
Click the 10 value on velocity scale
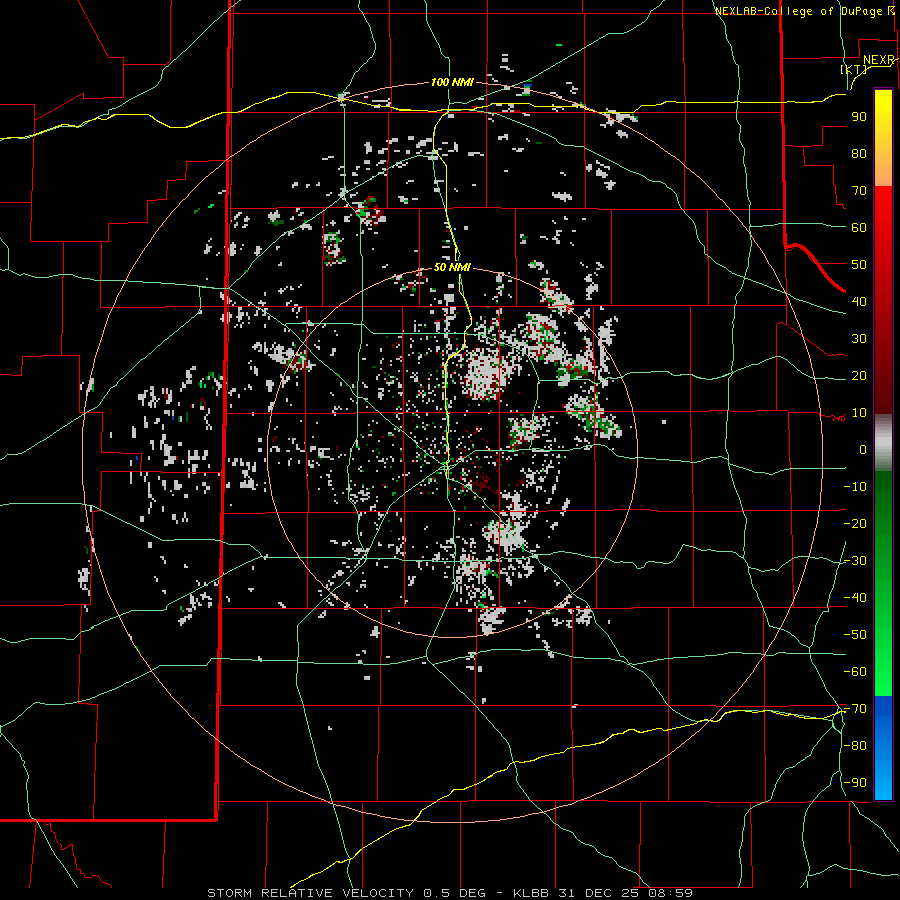(x=859, y=413)
